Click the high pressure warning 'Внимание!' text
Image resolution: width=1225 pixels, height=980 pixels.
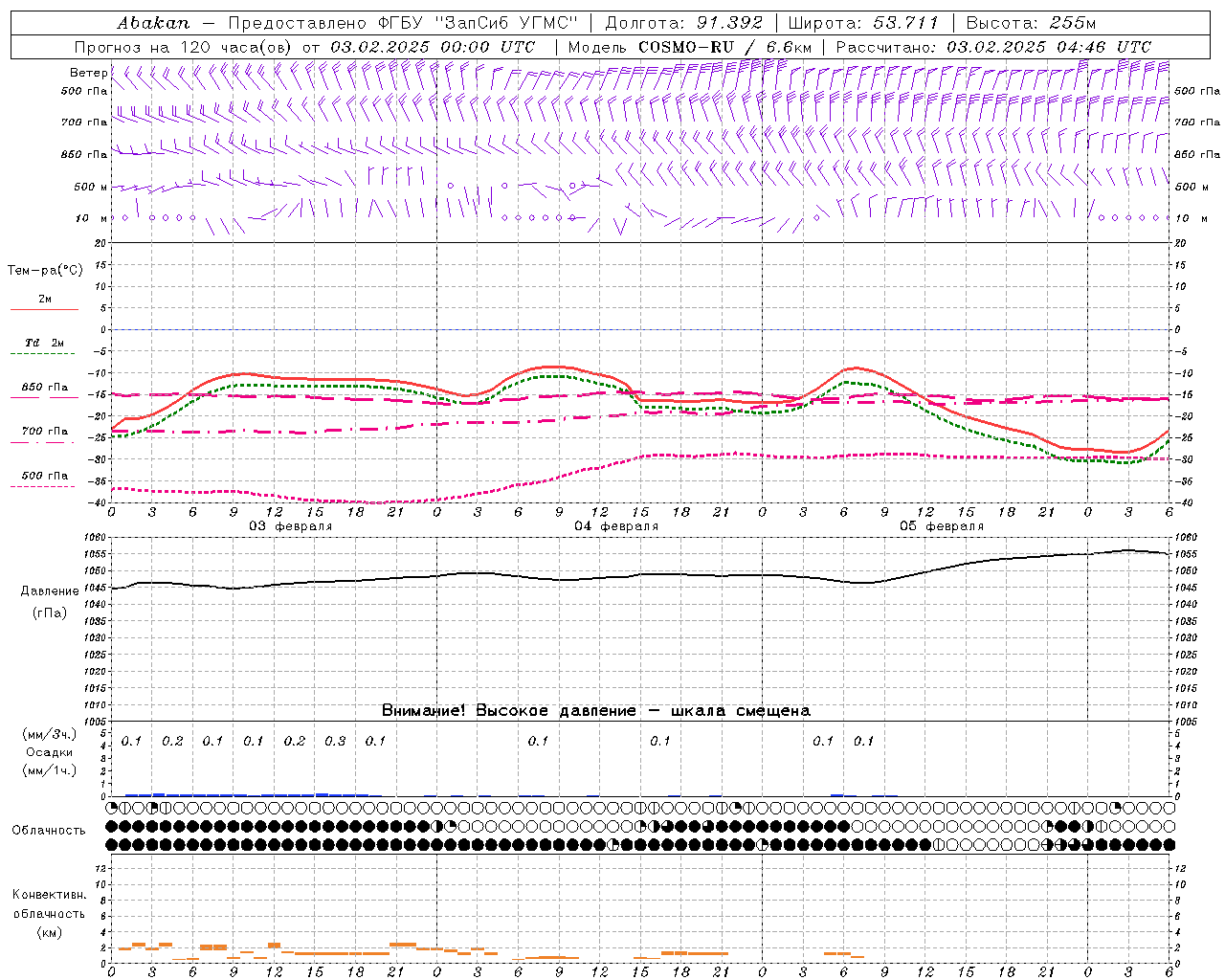pyautogui.click(x=424, y=711)
